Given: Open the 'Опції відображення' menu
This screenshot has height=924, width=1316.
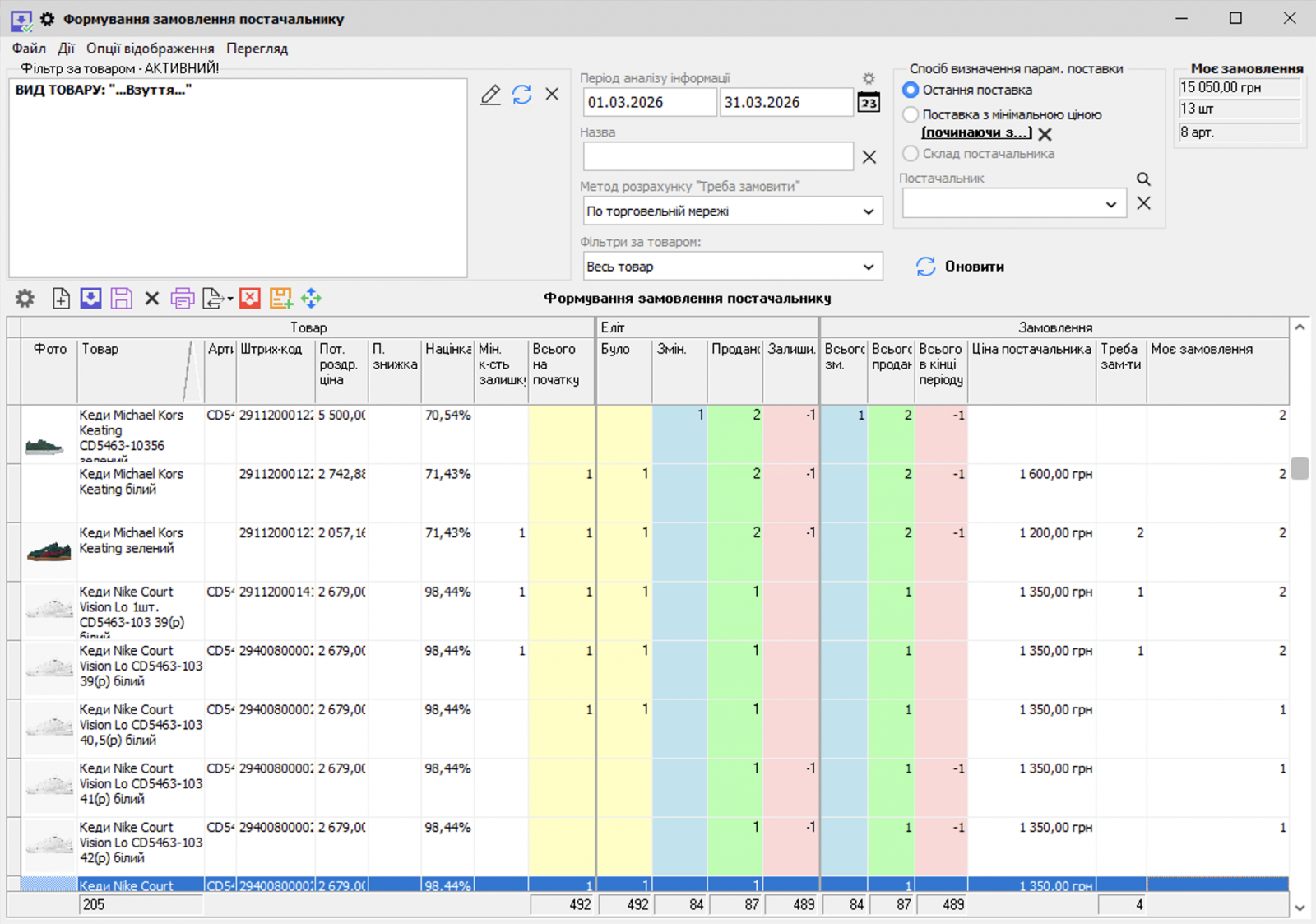Looking at the screenshot, I should [x=150, y=49].
